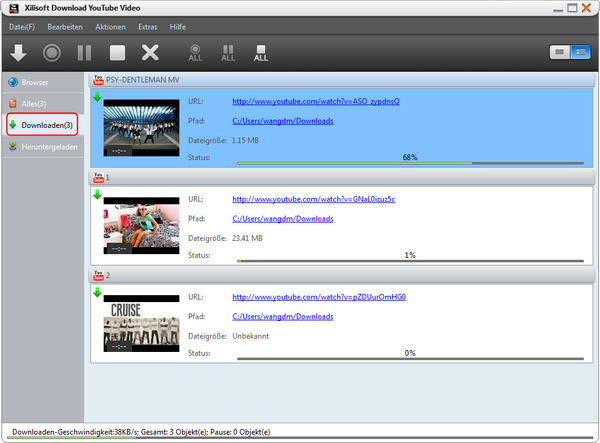Screen dimensions: 600x443
Task: Open the Heruntergeladen section
Action: click(x=43, y=147)
